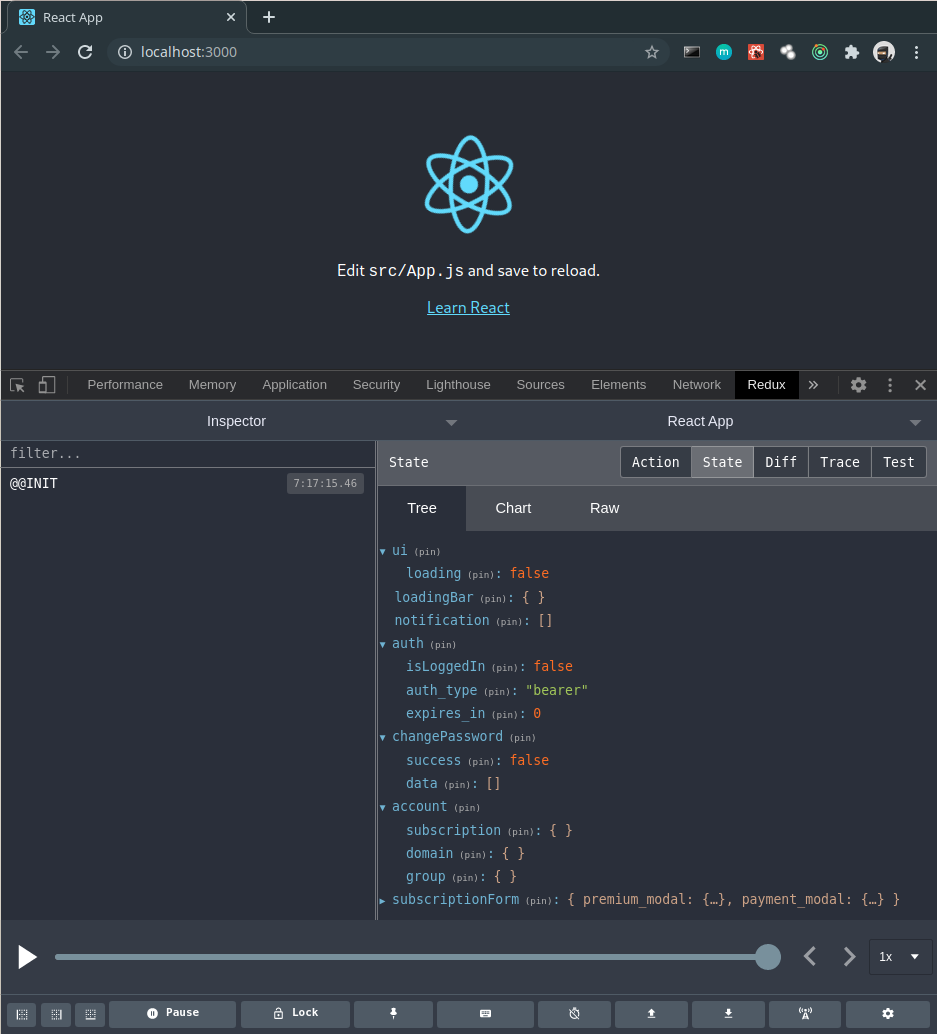937x1034 pixels.
Task: Switch to the Raw tab
Action: [605, 508]
